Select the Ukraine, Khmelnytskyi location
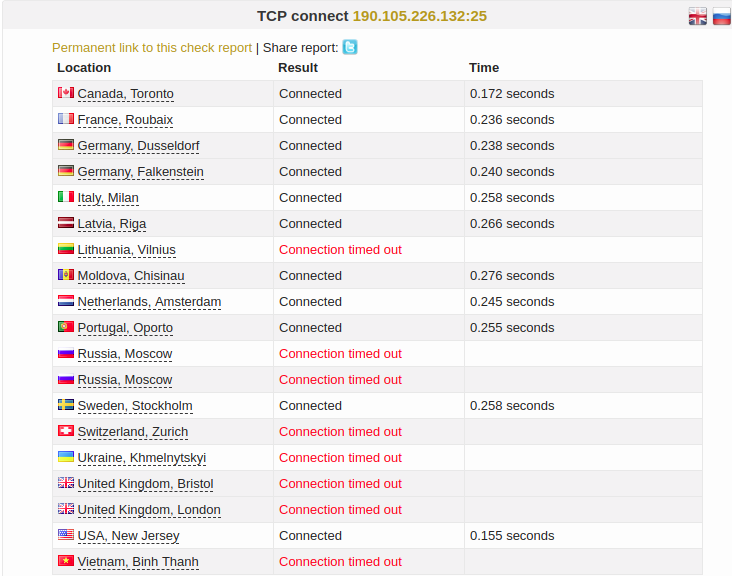The width and height of the screenshot is (732, 576). (x=142, y=458)
